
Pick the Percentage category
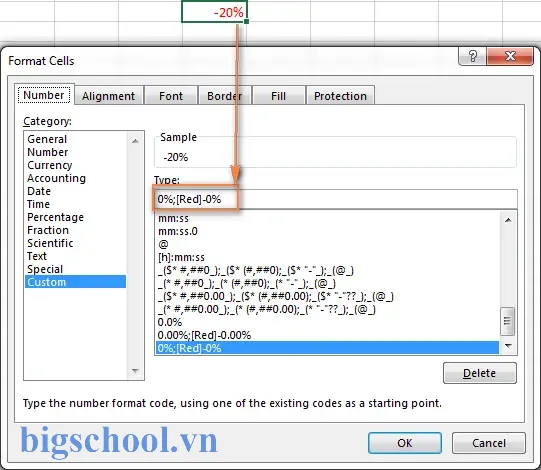click(75, 217)
